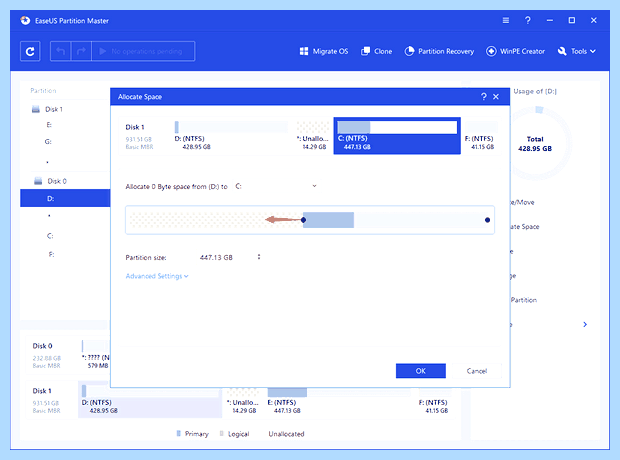This screenshot has height=460, width=620.
Task: Expand the Tools dropdown menu
Action: pos(577,51)
